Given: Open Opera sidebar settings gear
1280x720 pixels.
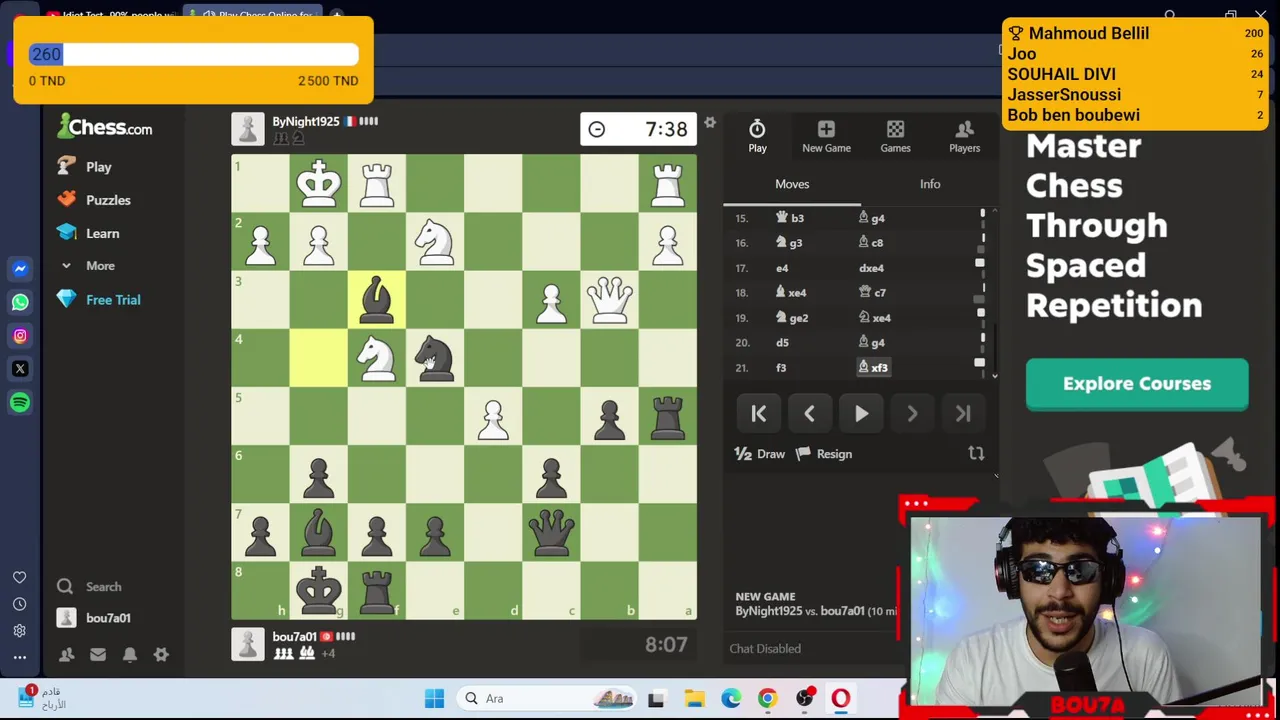Looking at the screenshot, I should pos(19,631).
